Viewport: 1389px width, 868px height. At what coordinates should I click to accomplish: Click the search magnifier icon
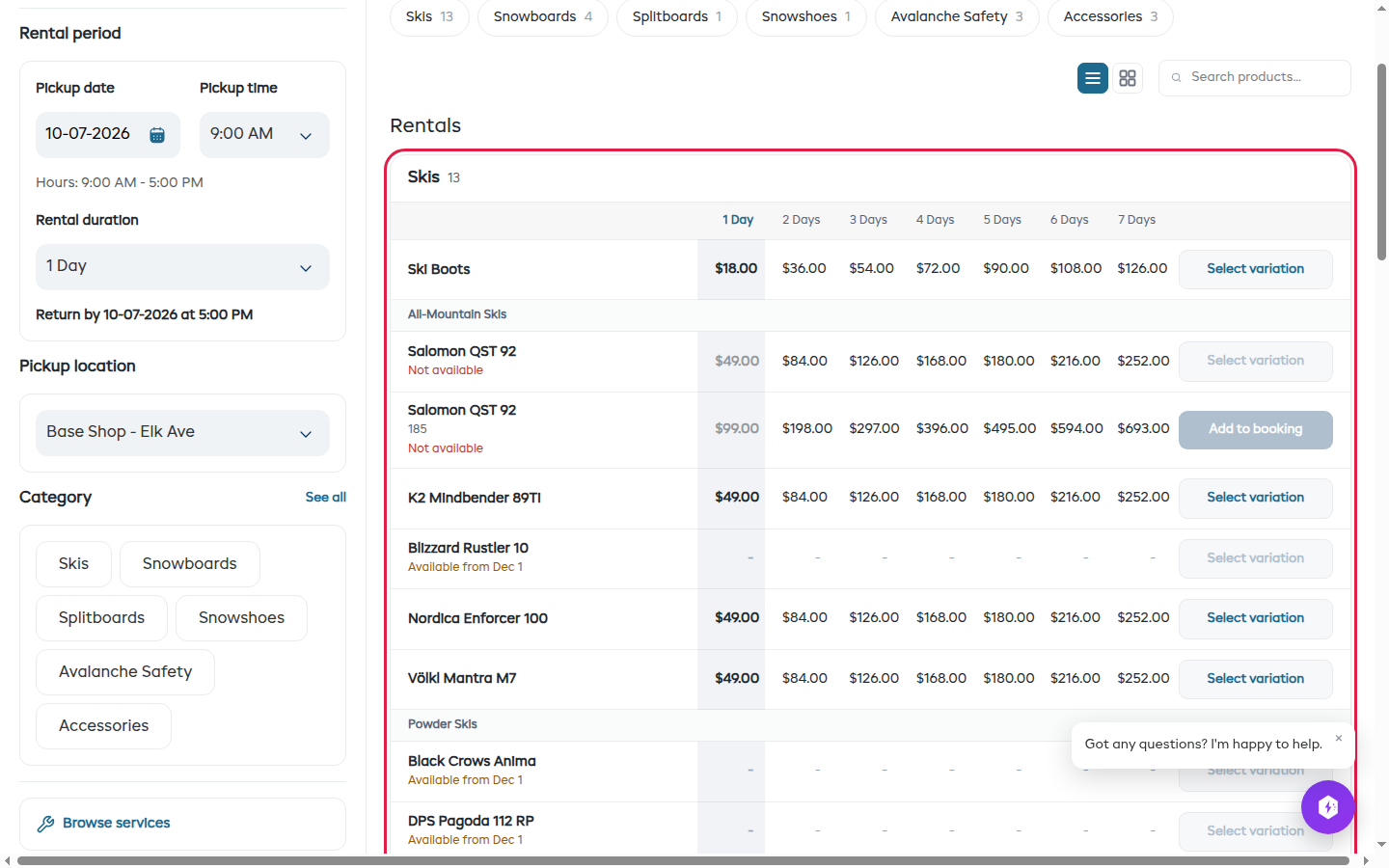pyautogui.click(x=1176, y=78)
